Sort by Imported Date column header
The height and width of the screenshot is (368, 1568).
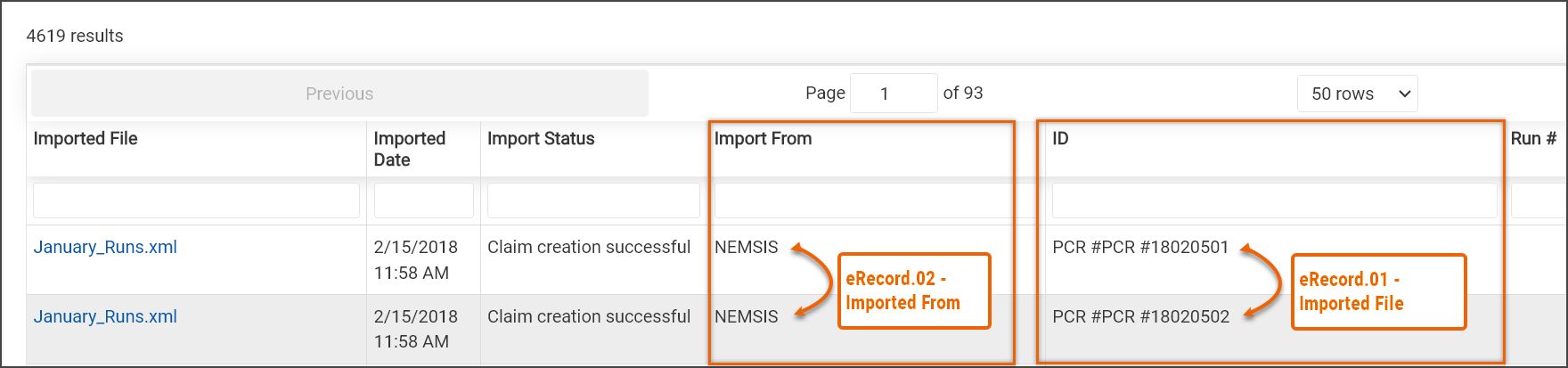point(409,149)
